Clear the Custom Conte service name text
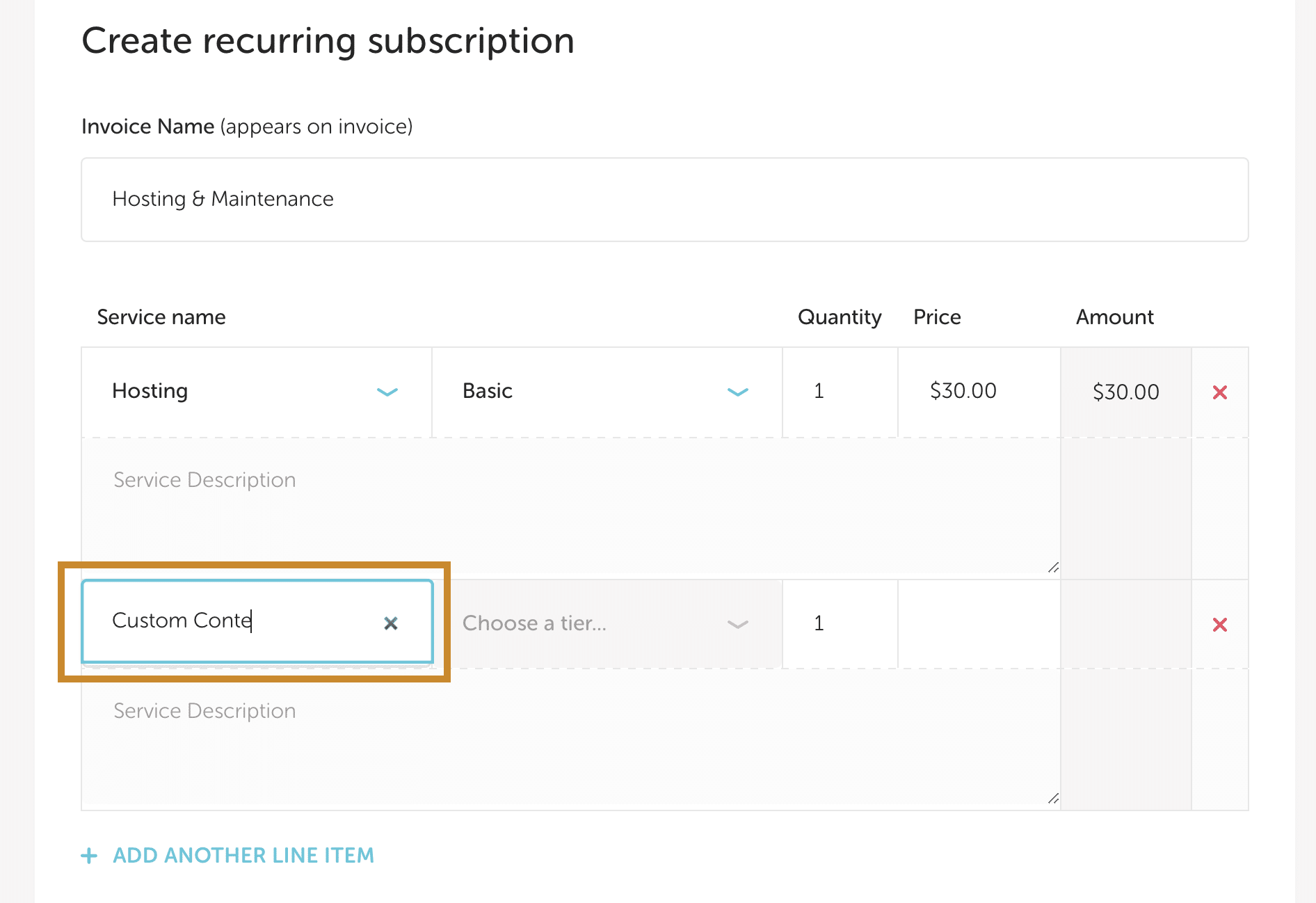Screen dimensions: 1316x903 point(391,623)
